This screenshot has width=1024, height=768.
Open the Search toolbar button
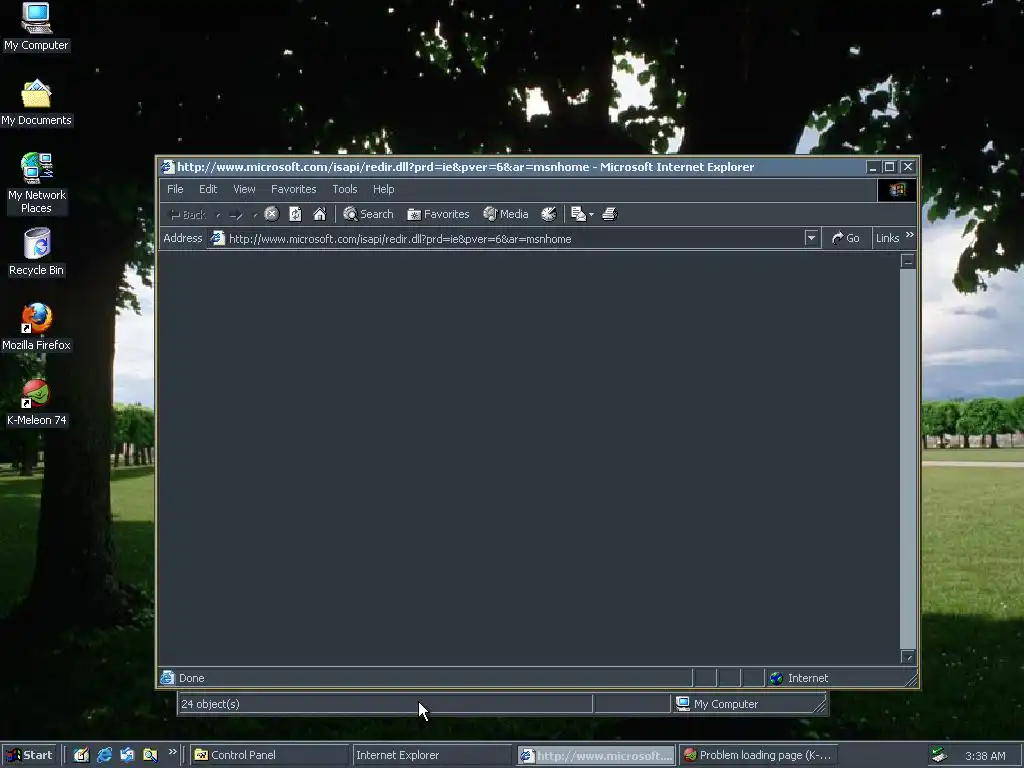tap(368, 214)
